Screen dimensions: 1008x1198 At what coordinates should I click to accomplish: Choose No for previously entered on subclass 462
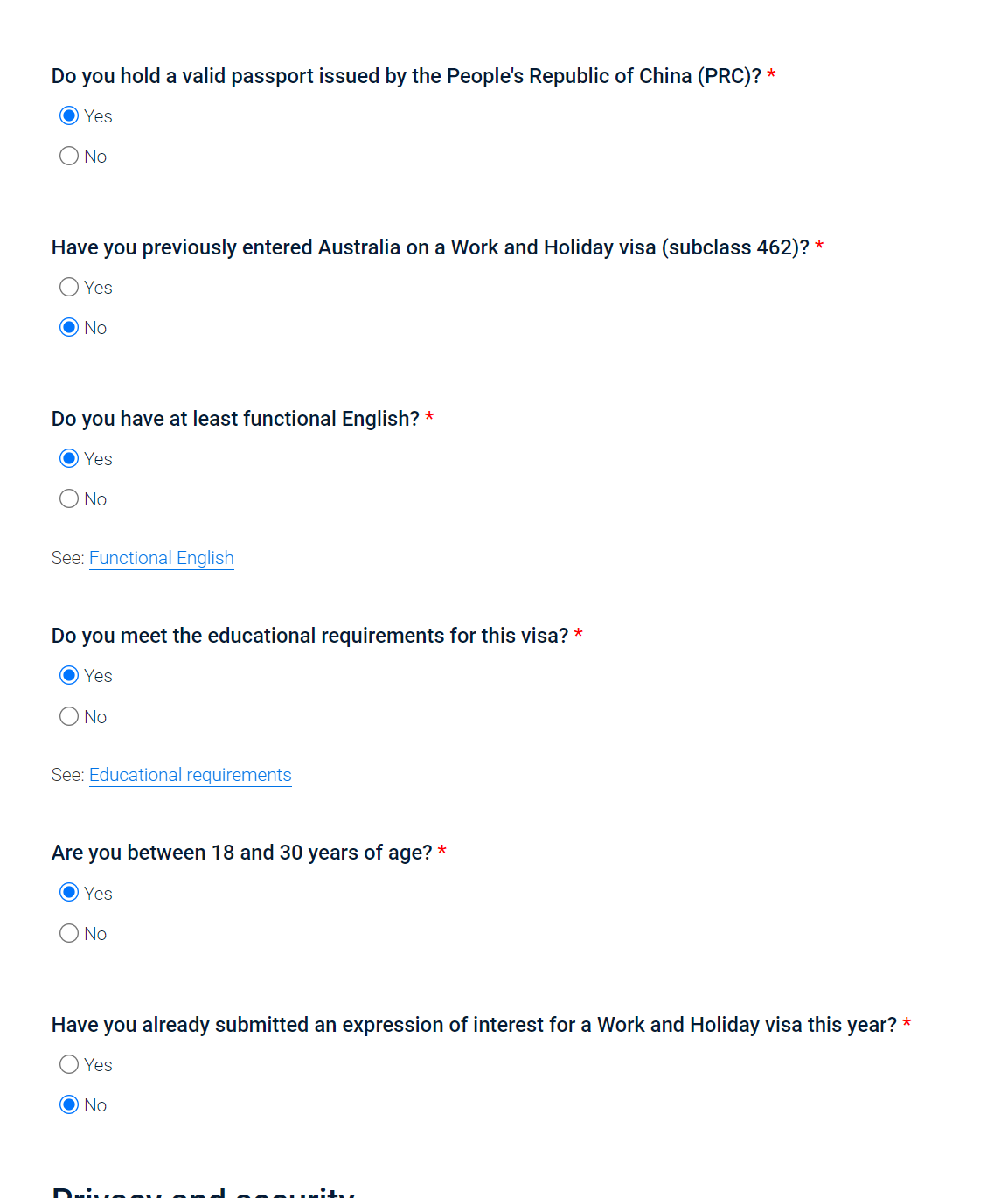point(69,328)
